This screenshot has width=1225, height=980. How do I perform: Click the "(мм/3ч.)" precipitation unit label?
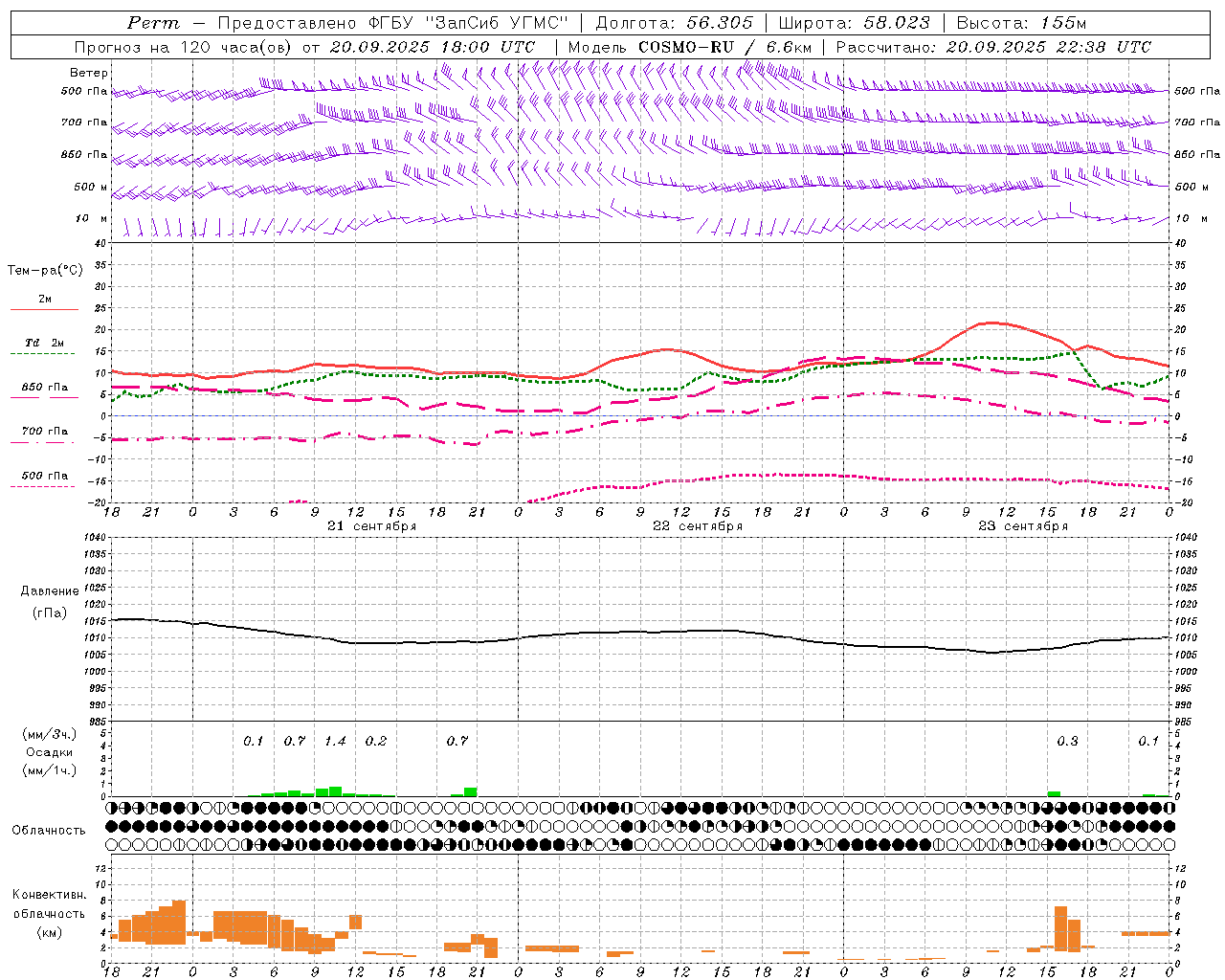(50, 734)
